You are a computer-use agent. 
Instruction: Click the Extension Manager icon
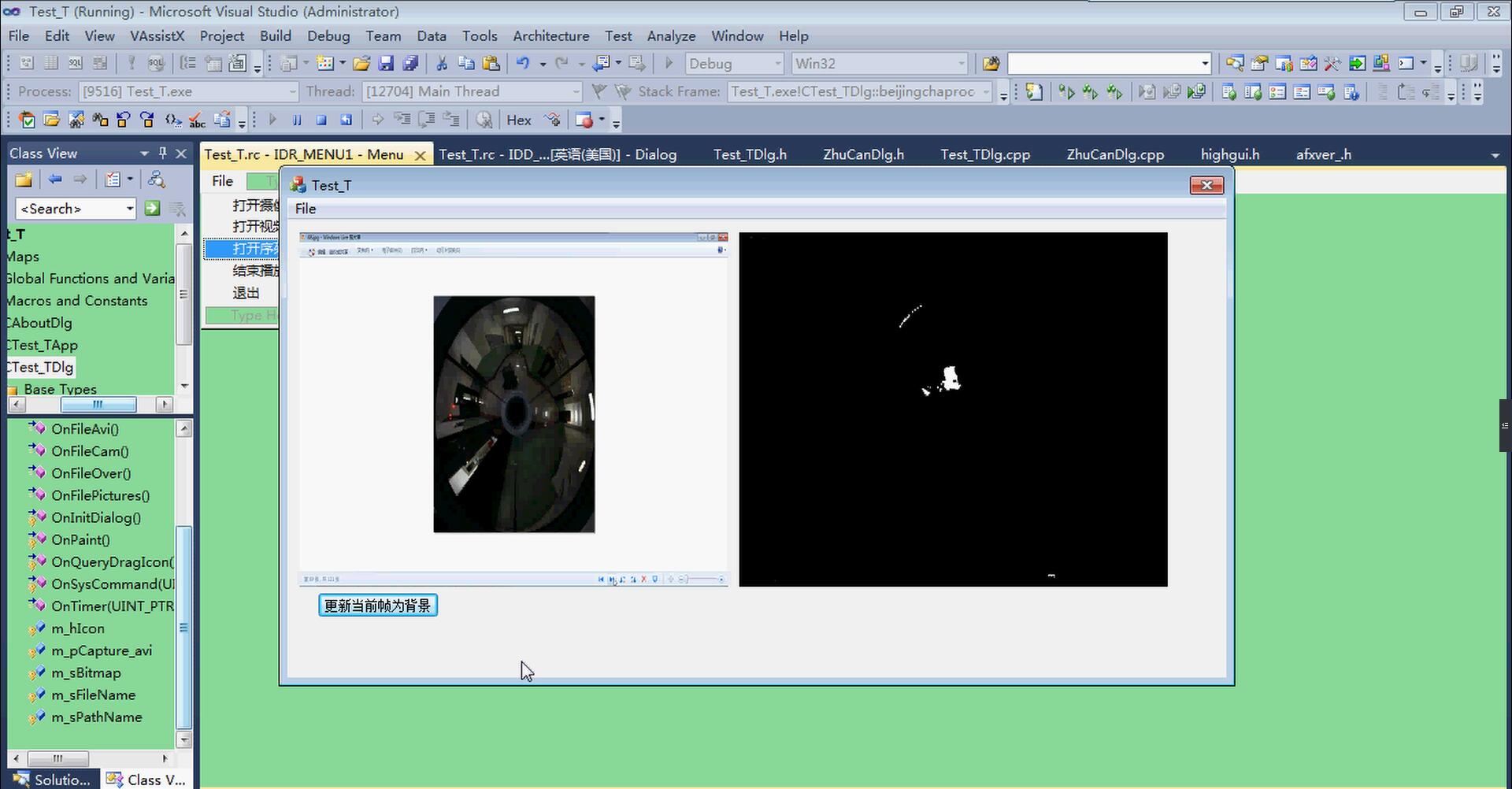click(1380, 64)
